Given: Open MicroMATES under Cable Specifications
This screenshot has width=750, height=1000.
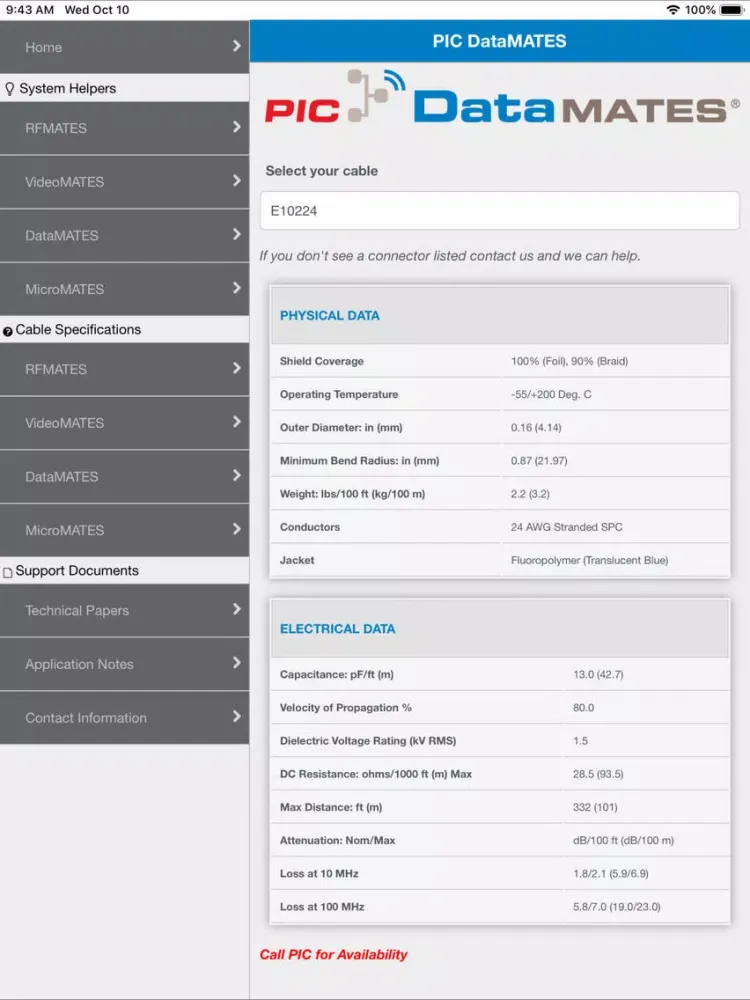Looking at the screenshot, I should tap(124, 530).
